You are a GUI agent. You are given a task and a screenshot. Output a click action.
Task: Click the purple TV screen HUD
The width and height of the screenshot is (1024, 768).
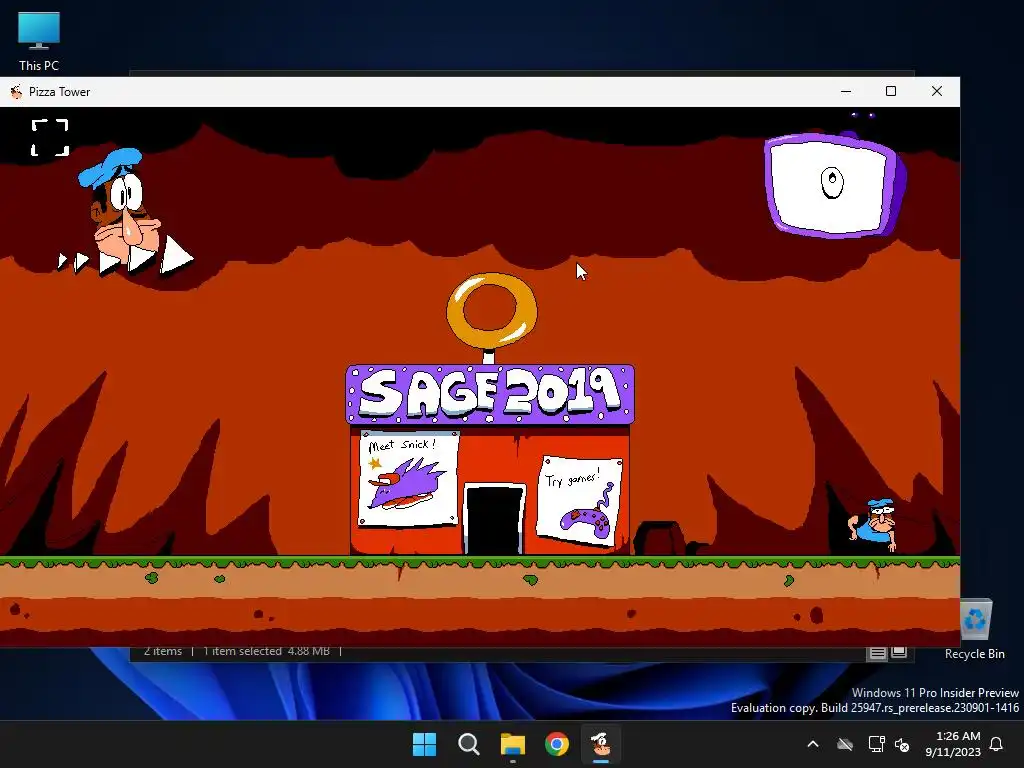[835, 184]
